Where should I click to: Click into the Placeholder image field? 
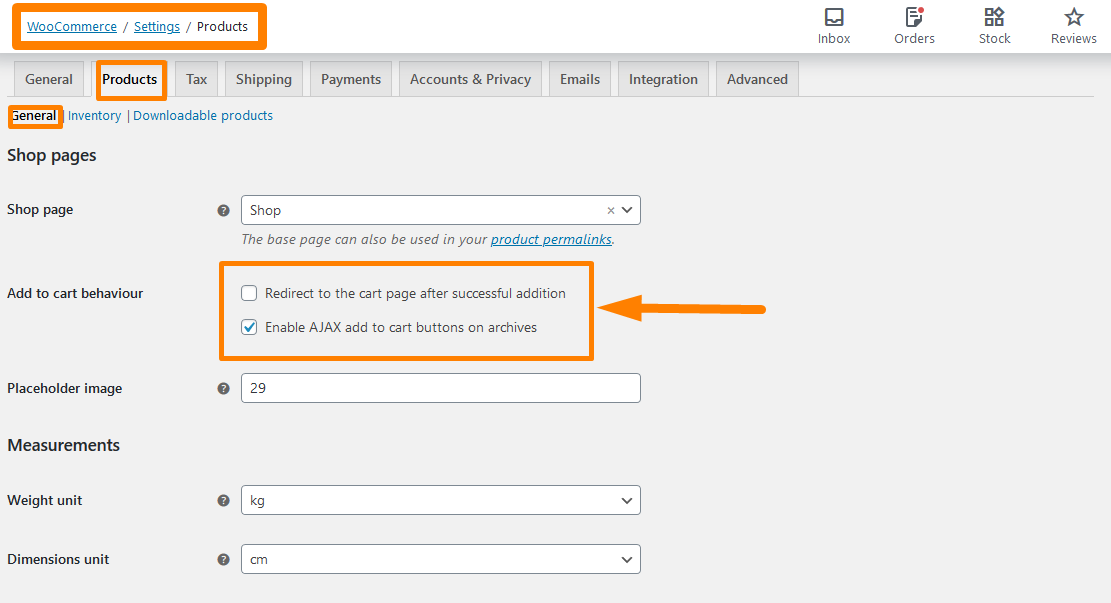click(441, 388)
